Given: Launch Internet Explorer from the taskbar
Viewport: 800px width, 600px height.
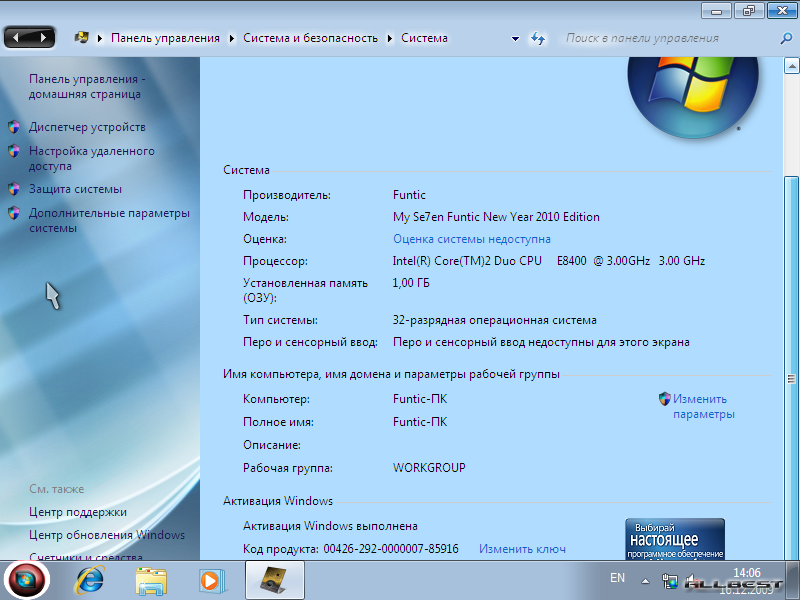Looking at the screenshot, I should point(90,580).
